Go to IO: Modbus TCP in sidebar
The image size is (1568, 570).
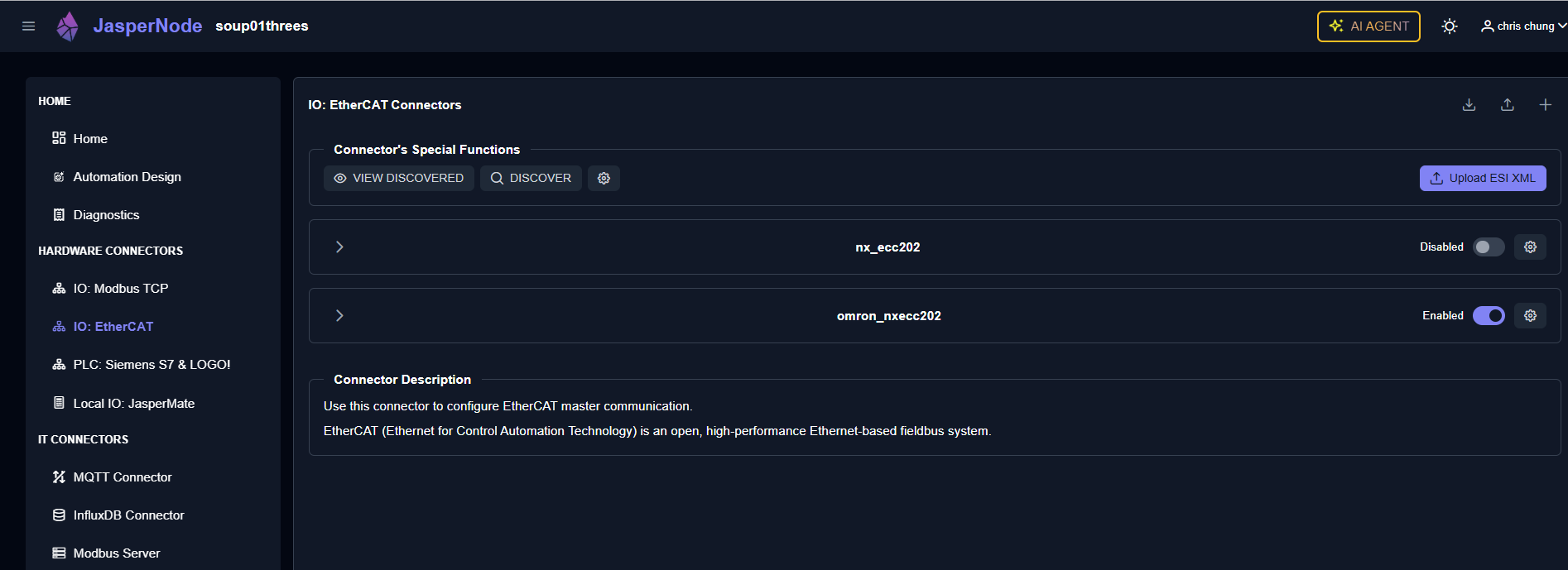120,289
